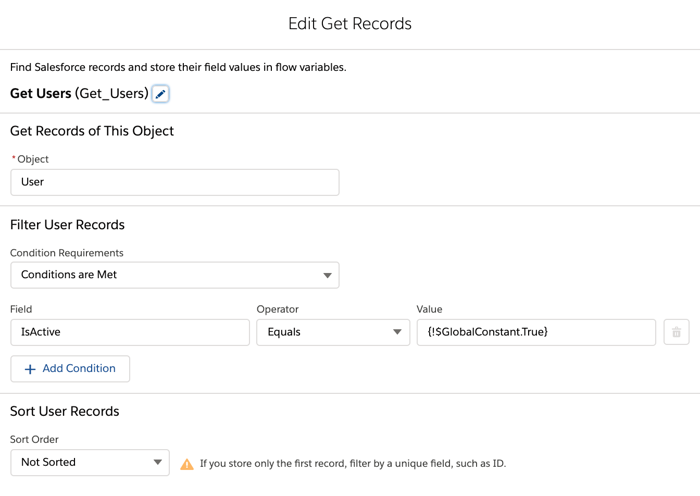Click the required Object field label

[30, 159]
